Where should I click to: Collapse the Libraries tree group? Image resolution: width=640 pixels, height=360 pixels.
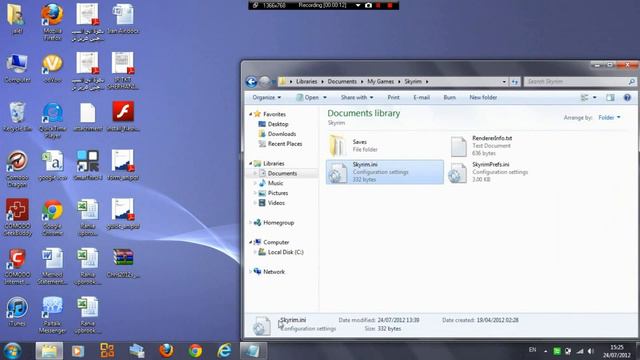[x=251, y=163]
